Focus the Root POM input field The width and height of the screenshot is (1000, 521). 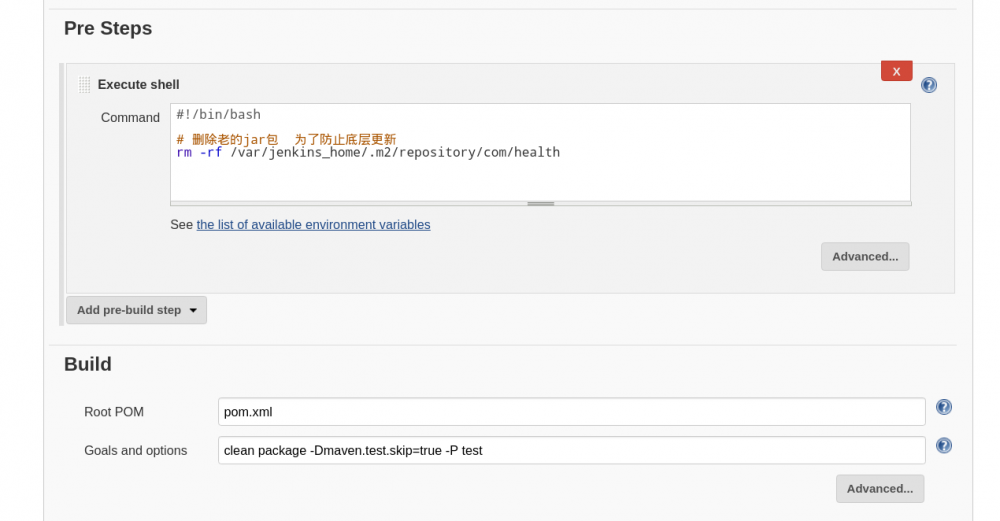tap(571, 411)
